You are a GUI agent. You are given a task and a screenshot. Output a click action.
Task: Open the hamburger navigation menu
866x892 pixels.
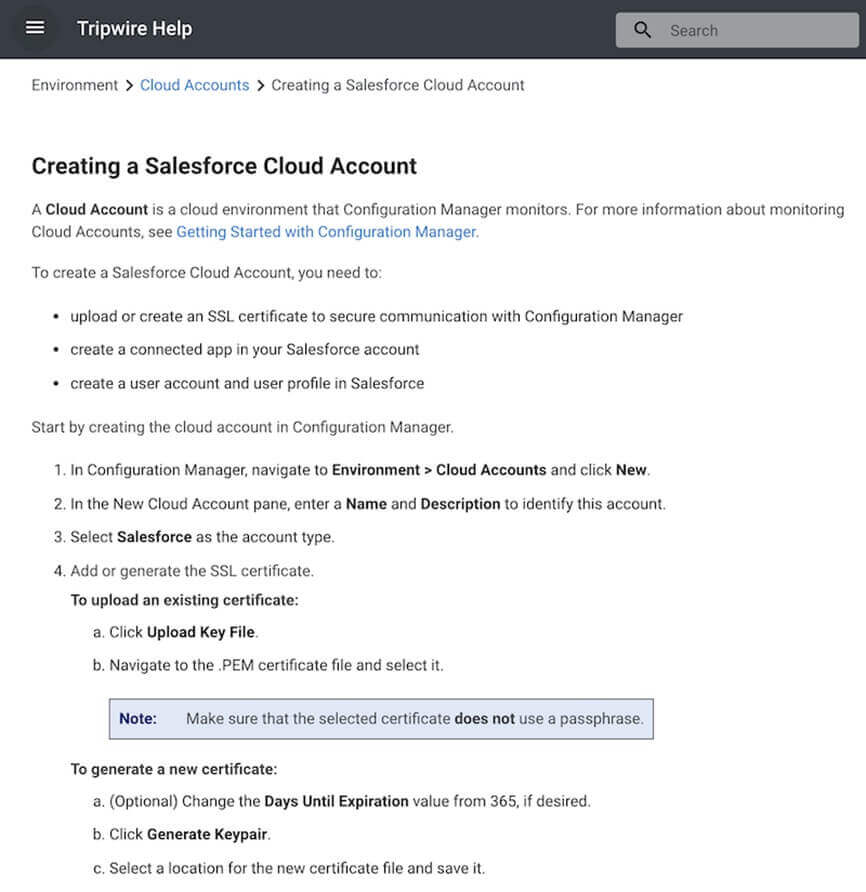tap(34, 27)
